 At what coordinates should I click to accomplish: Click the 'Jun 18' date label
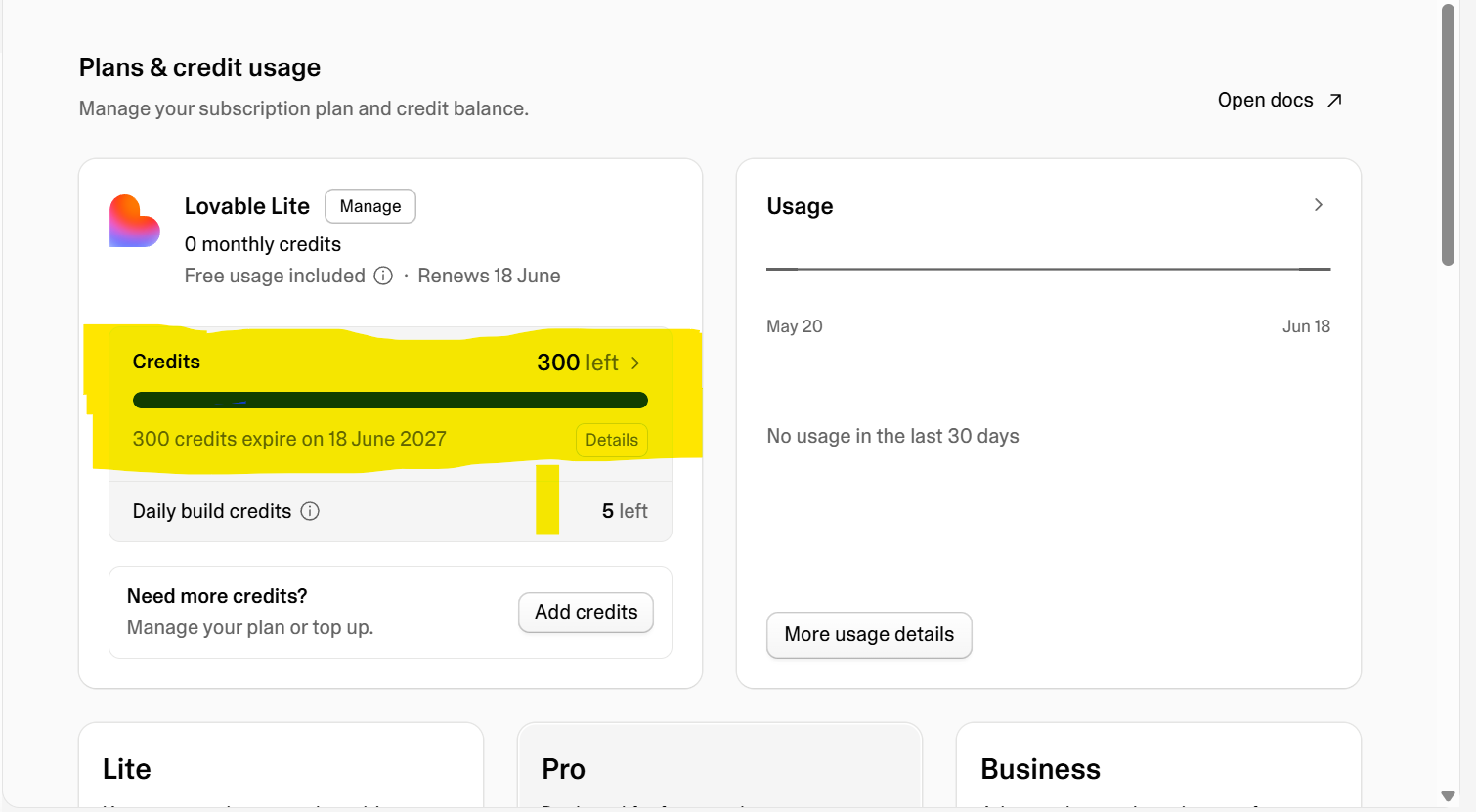(1306, 326)
